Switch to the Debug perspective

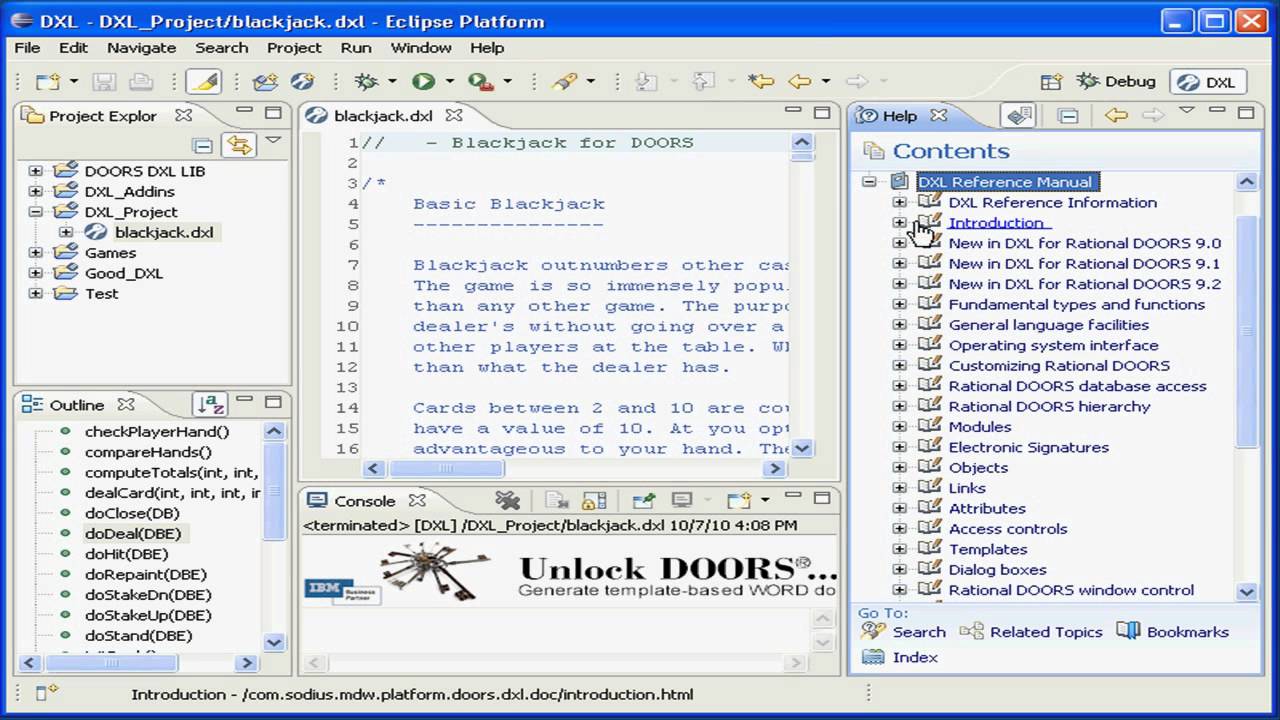click(1116, 82)
